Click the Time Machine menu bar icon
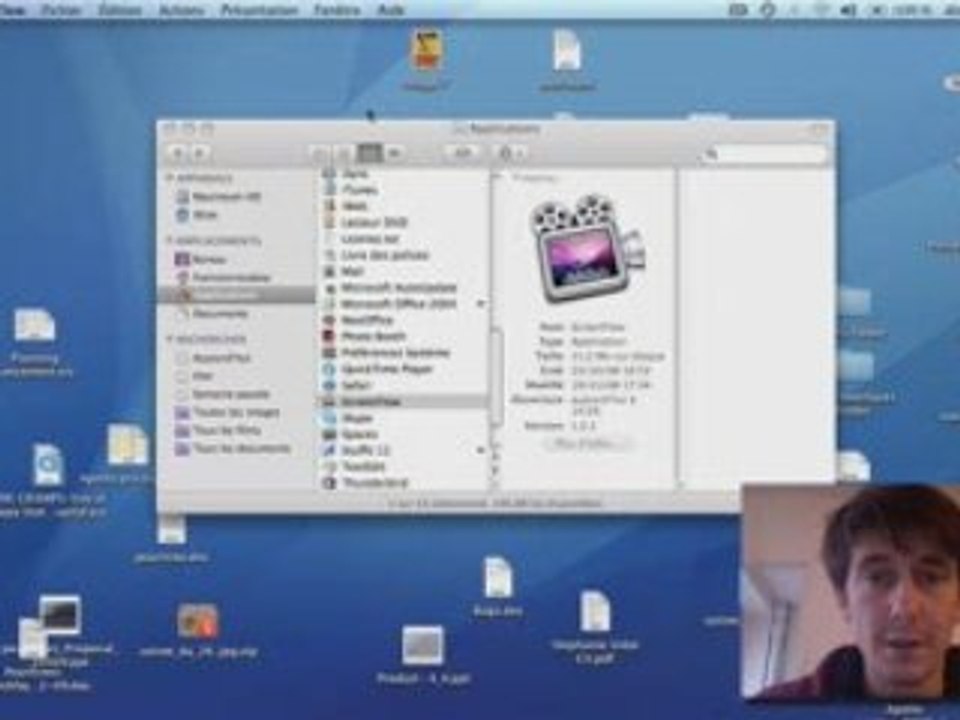The image size is (960, 720). pyautogui.click(x=768, y=10)
